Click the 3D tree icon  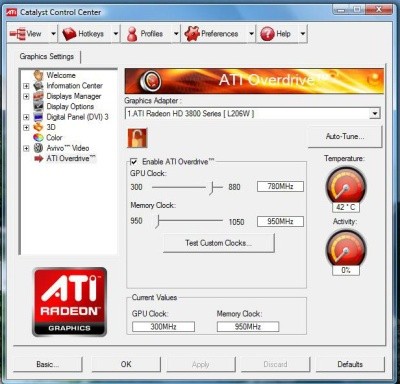pyautogui.click(x=38, y=127)
